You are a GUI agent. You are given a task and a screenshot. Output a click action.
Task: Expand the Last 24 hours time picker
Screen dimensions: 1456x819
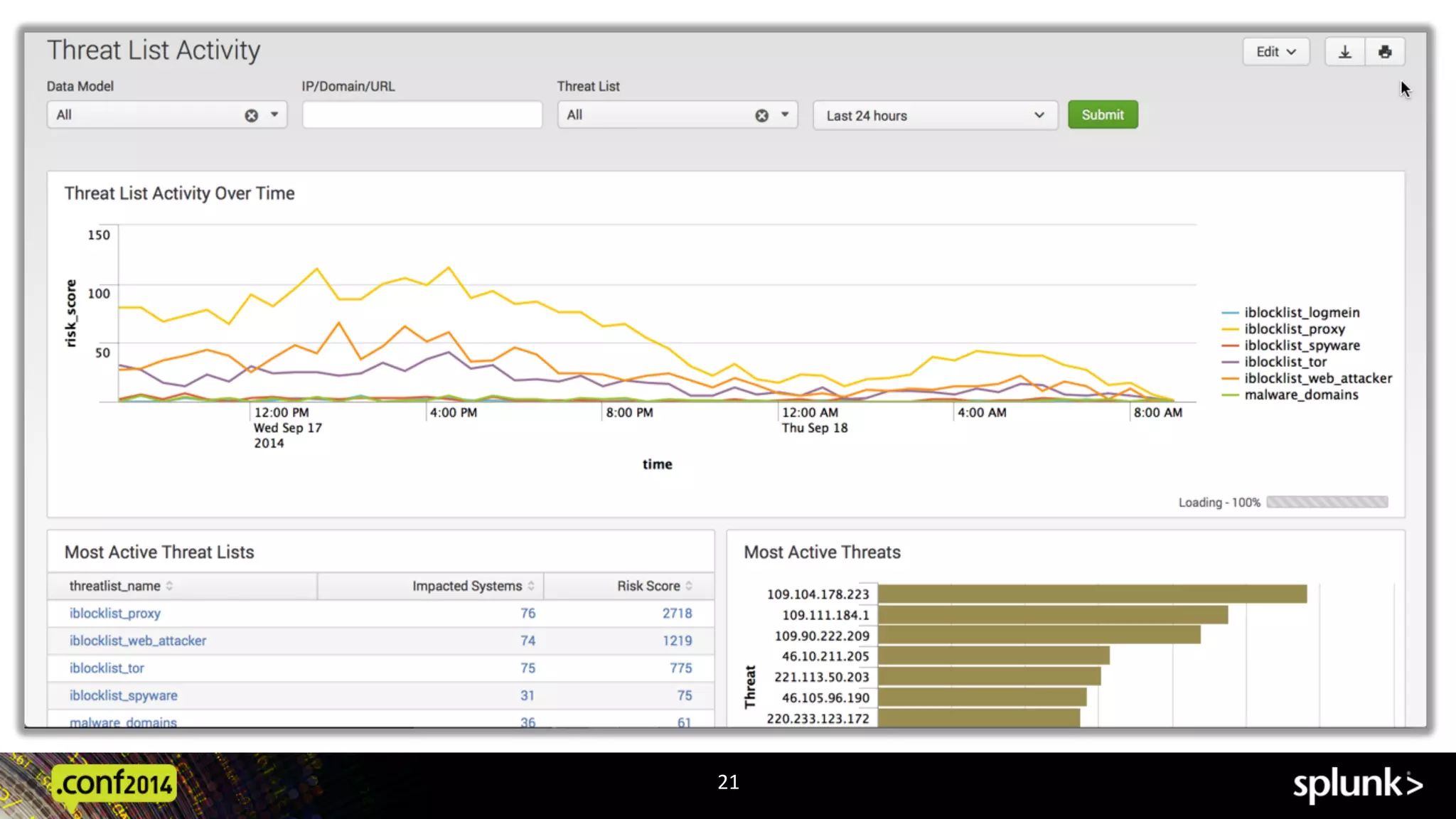click(x=934, y=115)
